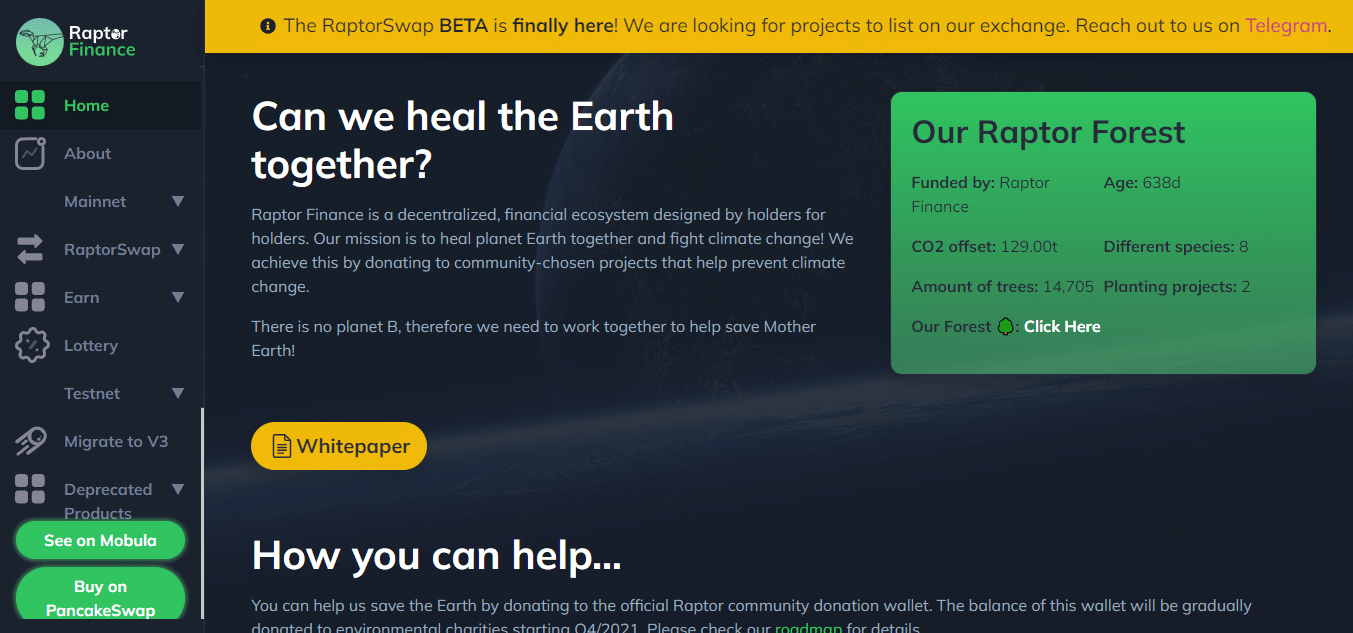This screenshot has width=1353, height=633.
Task: Expand the RaptorSwap submenu arrow
Action: [178, 249]
